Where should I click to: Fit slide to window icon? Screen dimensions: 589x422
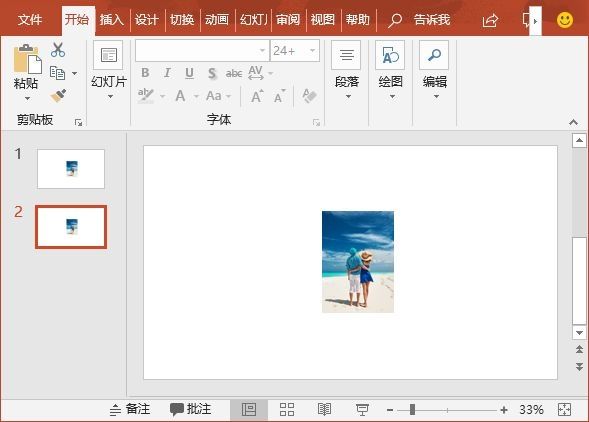tap(565, 409)
